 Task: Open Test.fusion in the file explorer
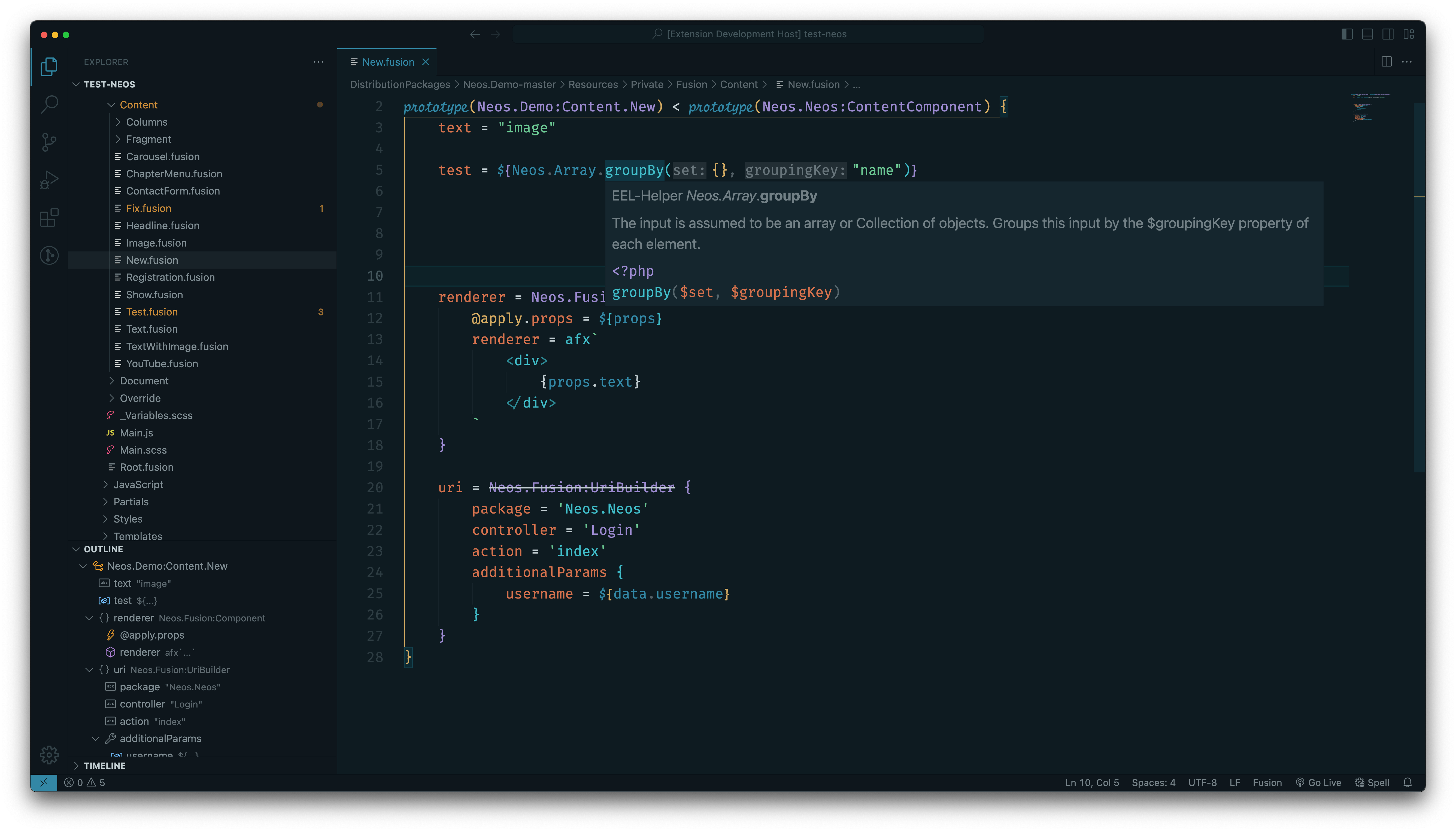(x=151, y=311)
